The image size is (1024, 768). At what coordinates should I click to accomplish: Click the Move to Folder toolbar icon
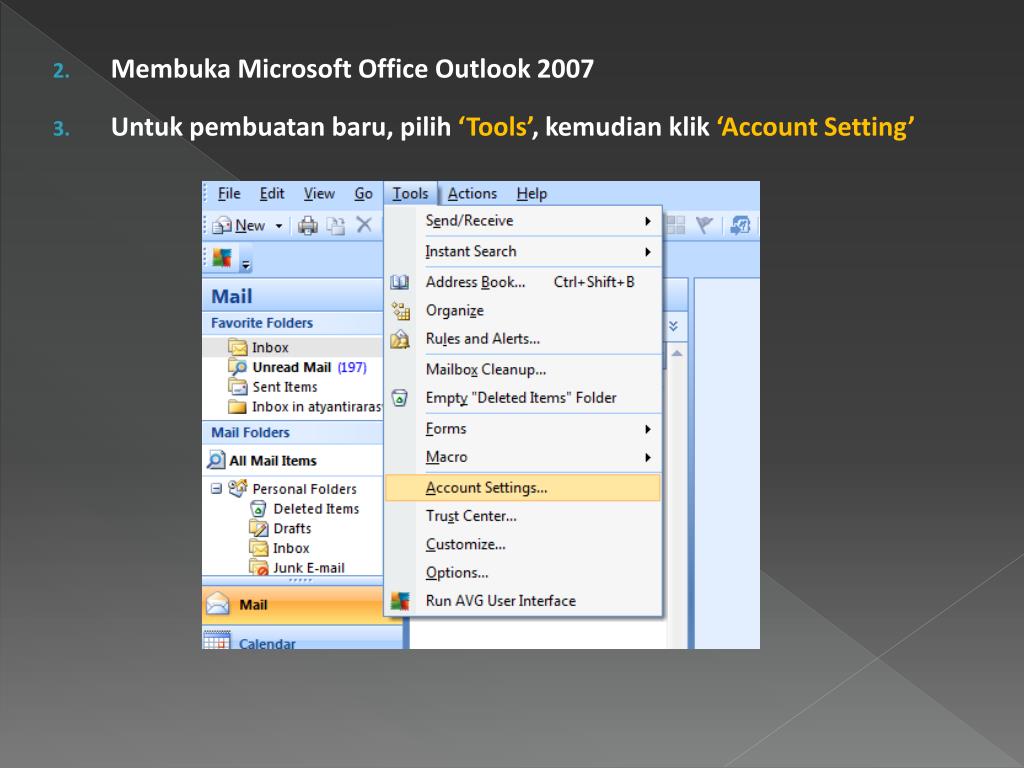coord(336,226)
